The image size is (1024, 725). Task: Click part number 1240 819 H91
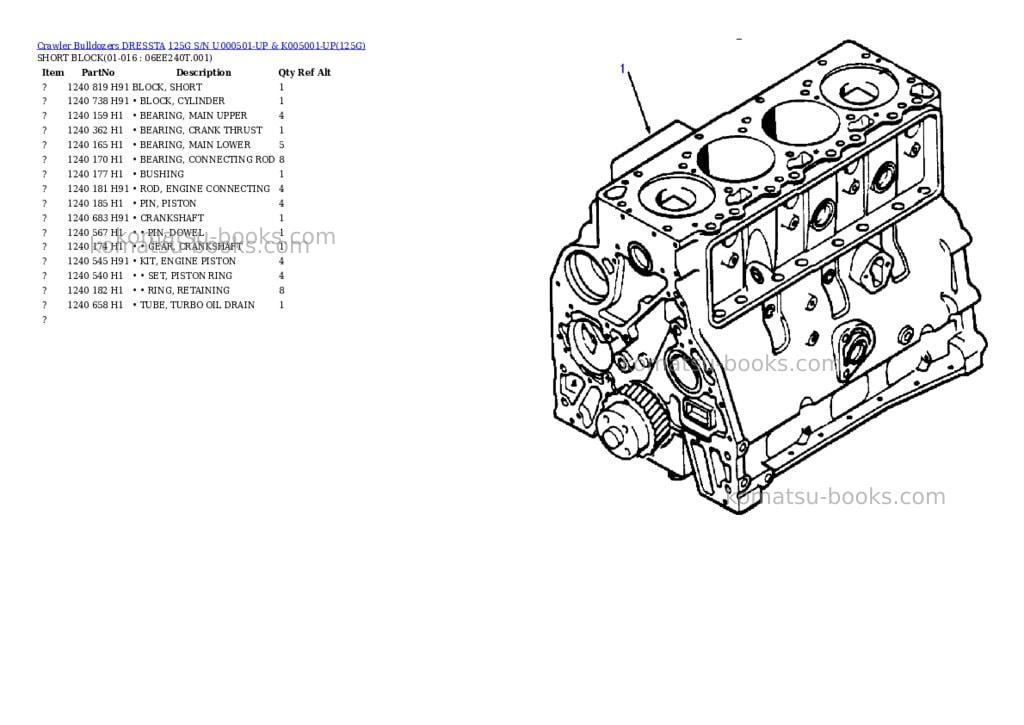[x=98, y=87]
